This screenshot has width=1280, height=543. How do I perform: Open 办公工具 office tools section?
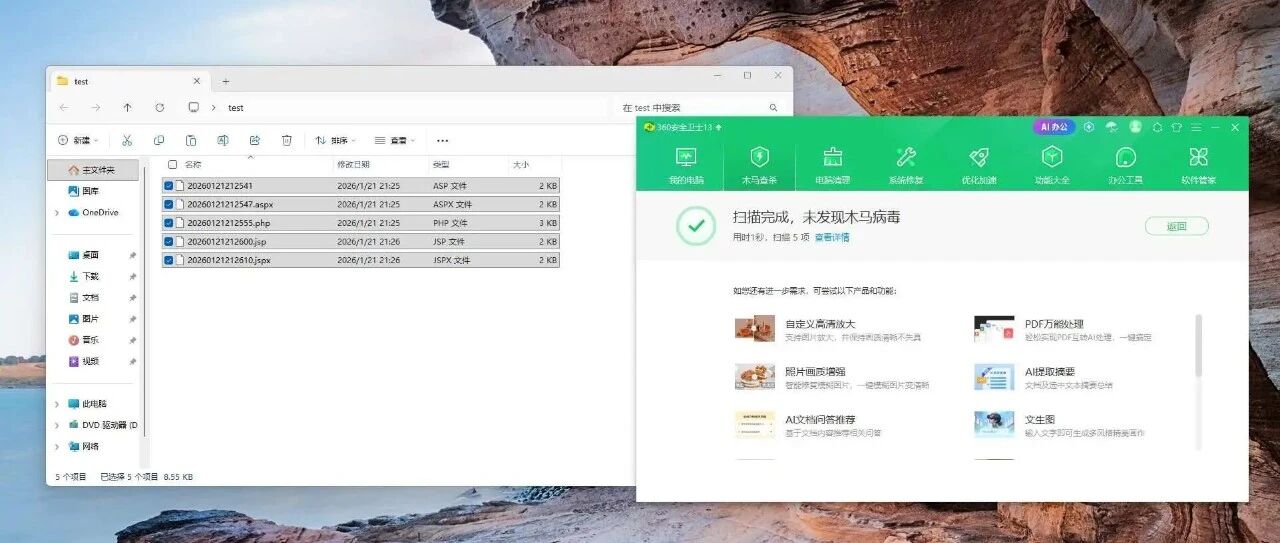(x=1125, y=166)
